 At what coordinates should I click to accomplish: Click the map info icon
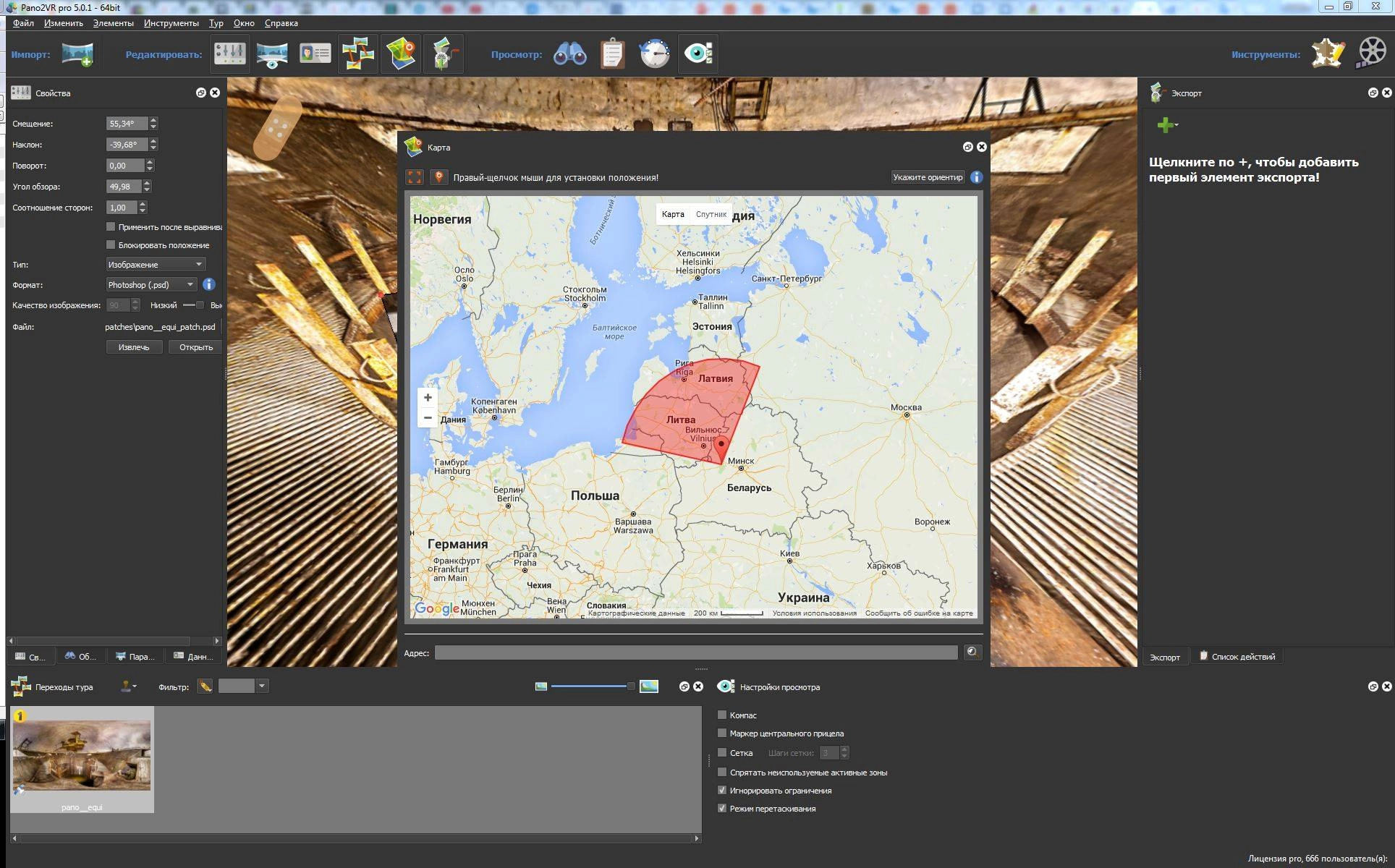coord(977,177)
